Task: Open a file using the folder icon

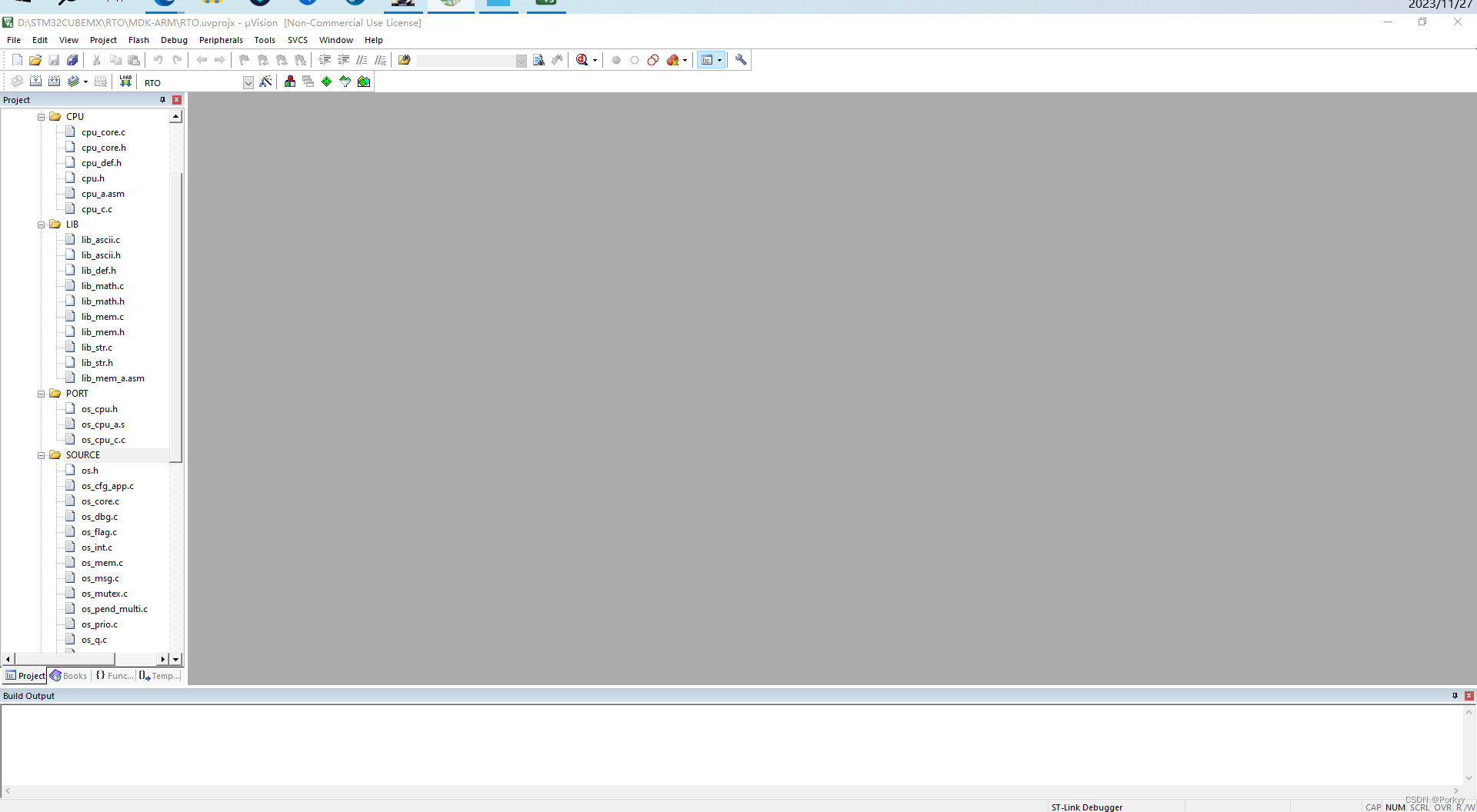Action: point(35,60)
